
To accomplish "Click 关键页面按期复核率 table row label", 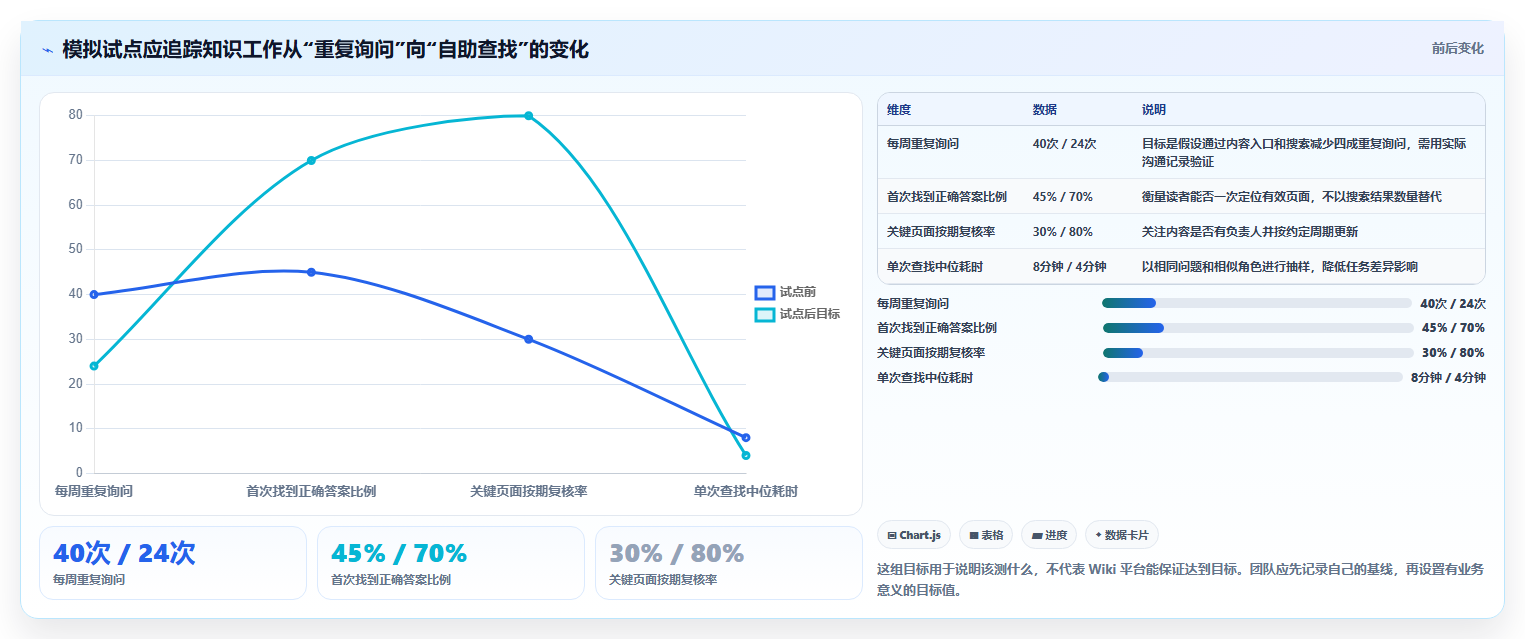I will point(941,232).
